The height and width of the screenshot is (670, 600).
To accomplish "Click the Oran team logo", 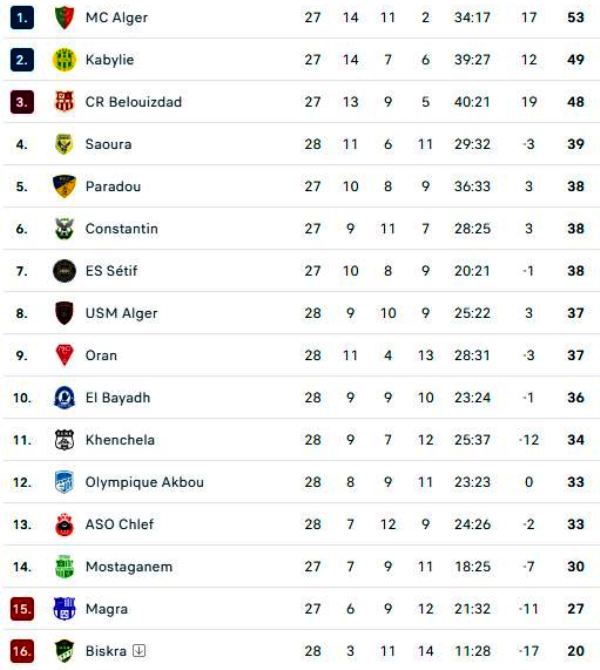I will click(64, 355).
